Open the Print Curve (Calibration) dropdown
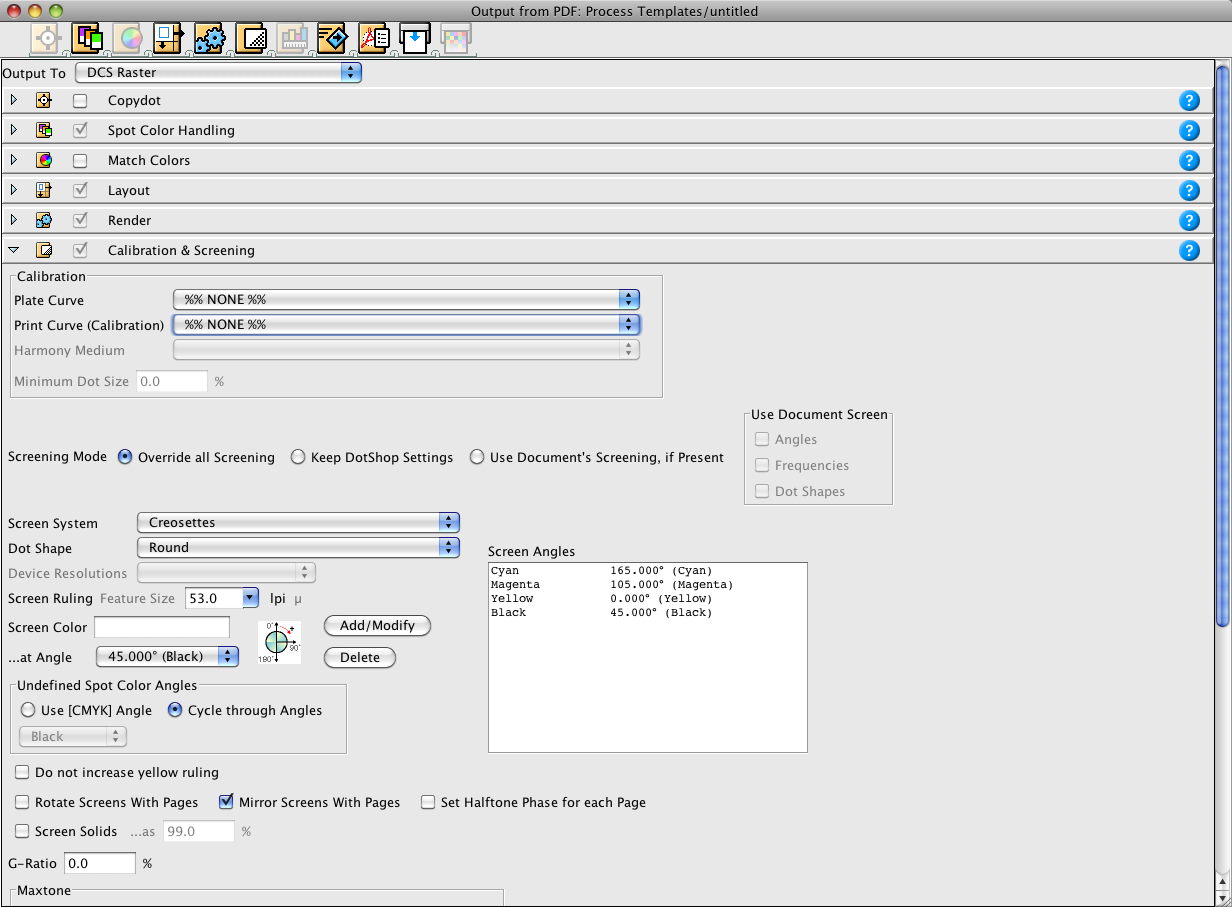 click(x=406, y=324)
